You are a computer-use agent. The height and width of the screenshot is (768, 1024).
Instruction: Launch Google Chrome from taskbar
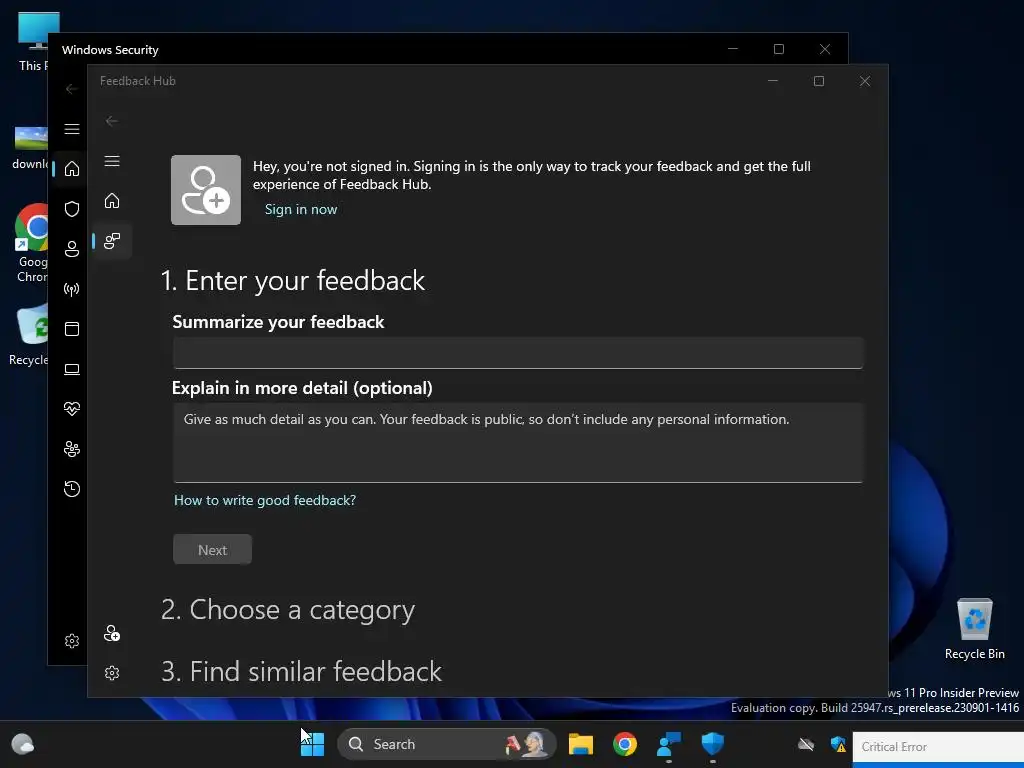[625, 744]
